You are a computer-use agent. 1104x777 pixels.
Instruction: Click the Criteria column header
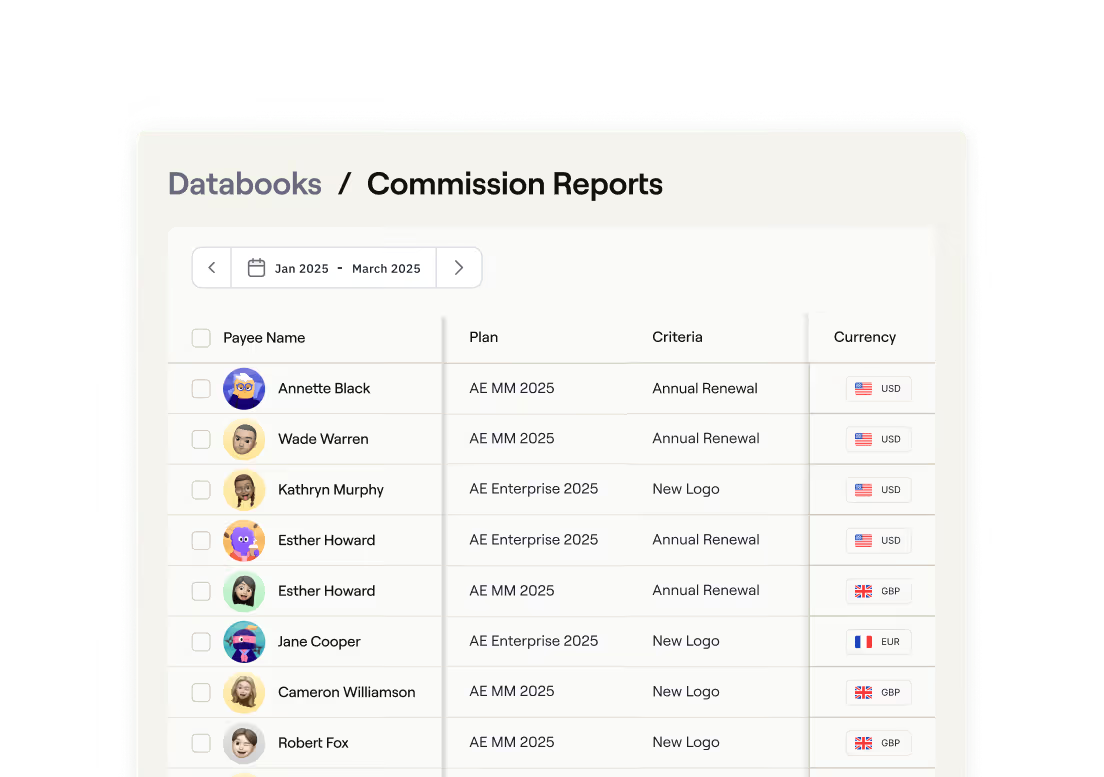pos(677,337)
